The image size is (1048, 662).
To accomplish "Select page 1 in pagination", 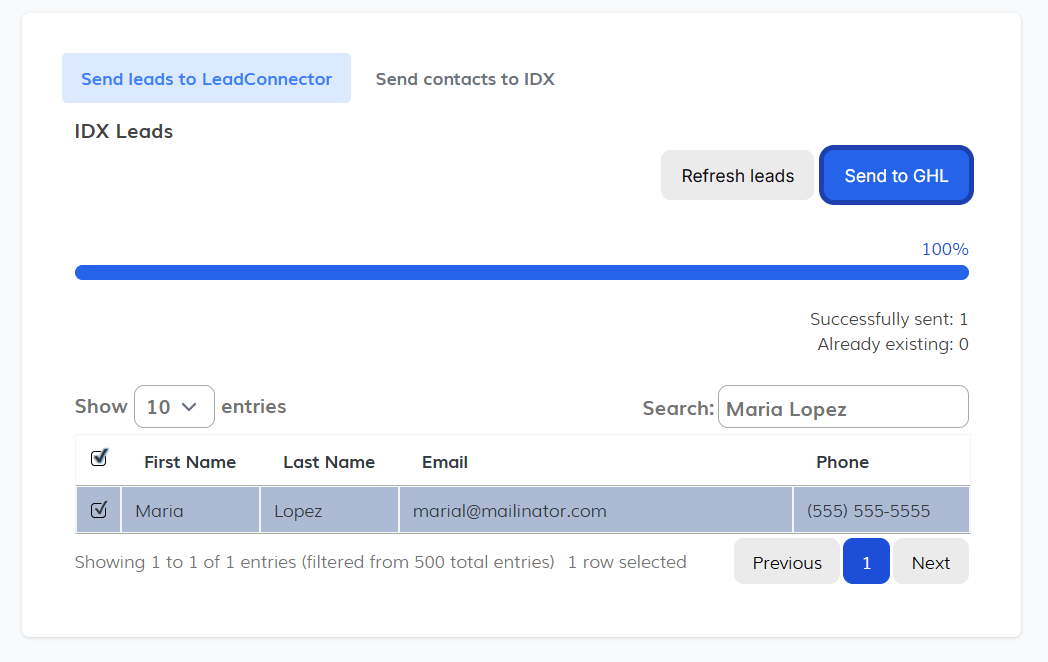I will click(866, 562).
